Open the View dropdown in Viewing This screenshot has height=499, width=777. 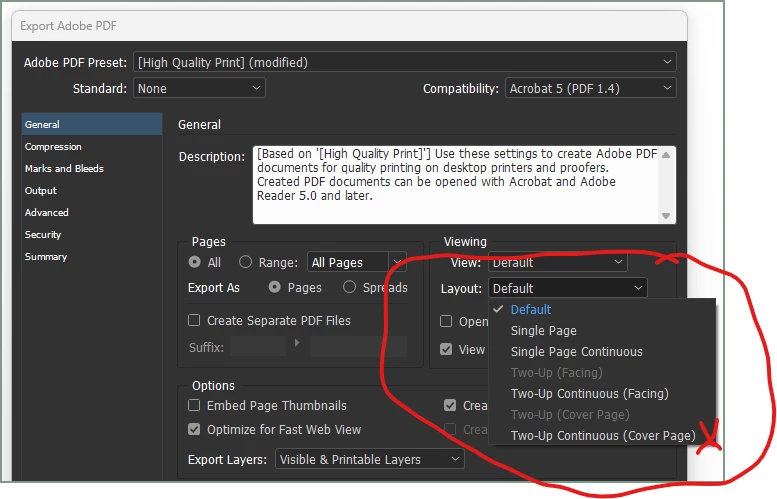pos(557,262)
